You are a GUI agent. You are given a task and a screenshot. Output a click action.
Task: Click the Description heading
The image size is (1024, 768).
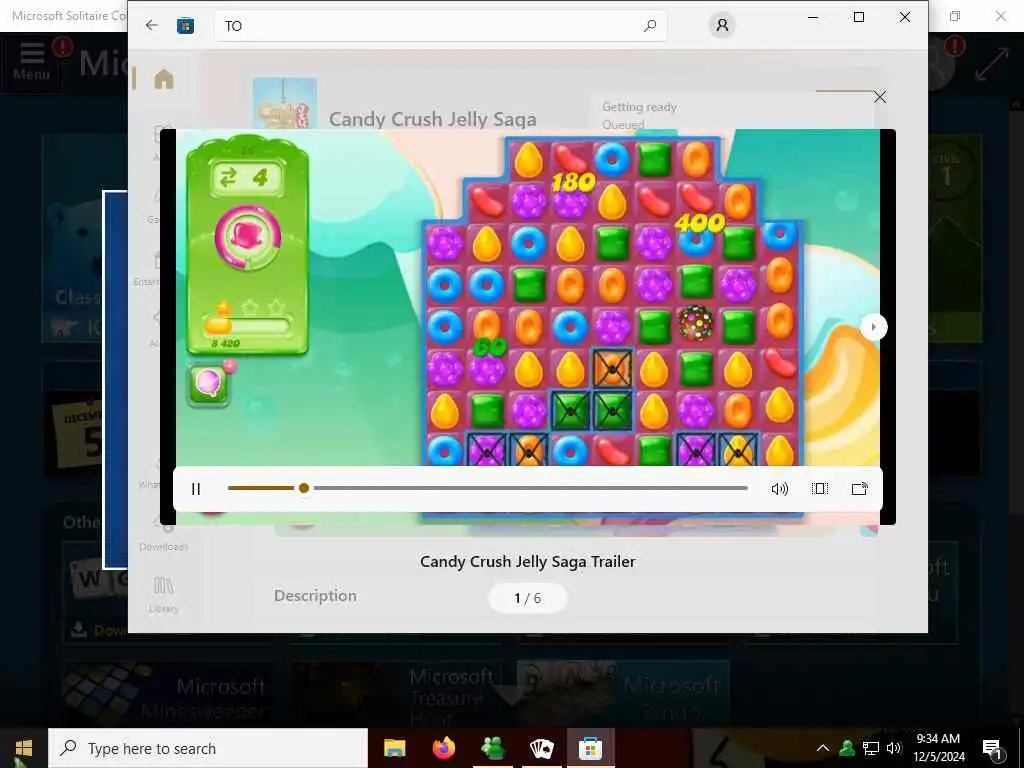(315, 596)
